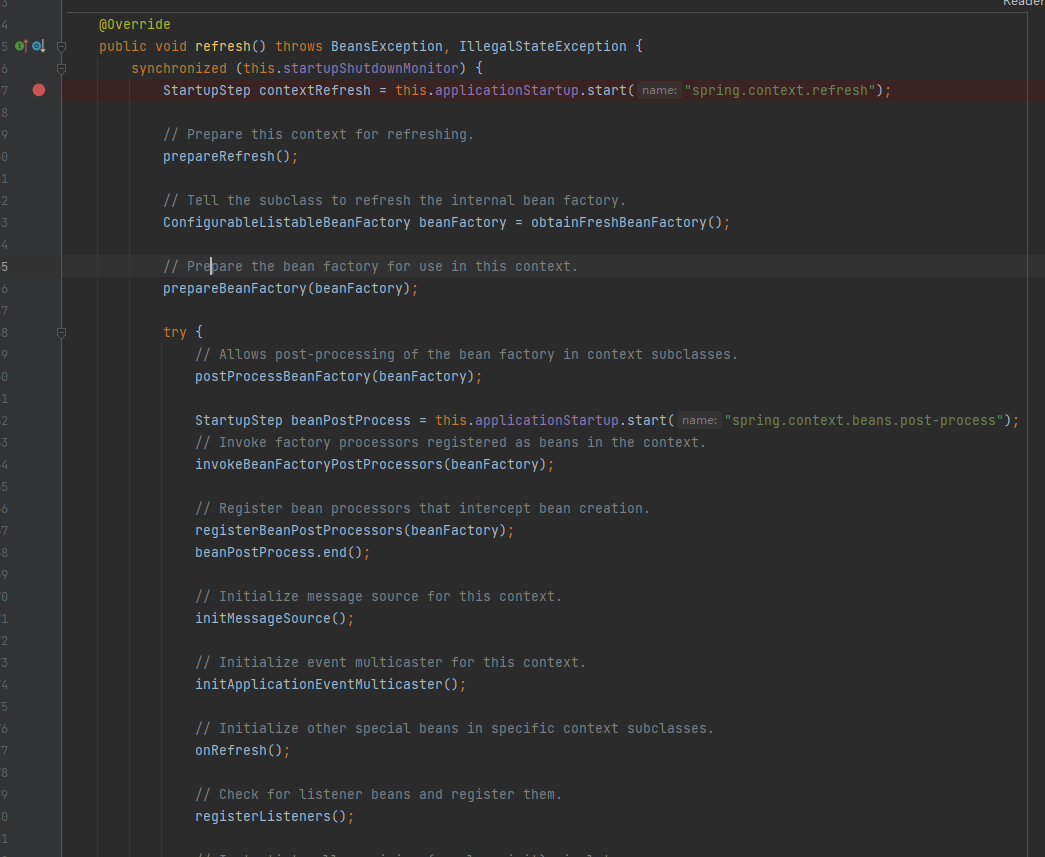The image size is (1045, 857).
Task: Click the name: inlay hint before "spring.context.refresh"
Action: 659,91
